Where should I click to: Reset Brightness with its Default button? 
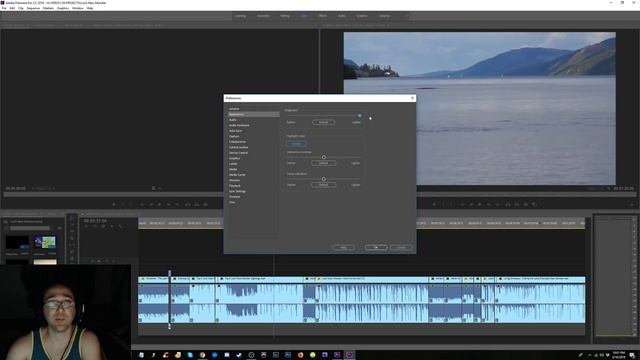(324, 122)
